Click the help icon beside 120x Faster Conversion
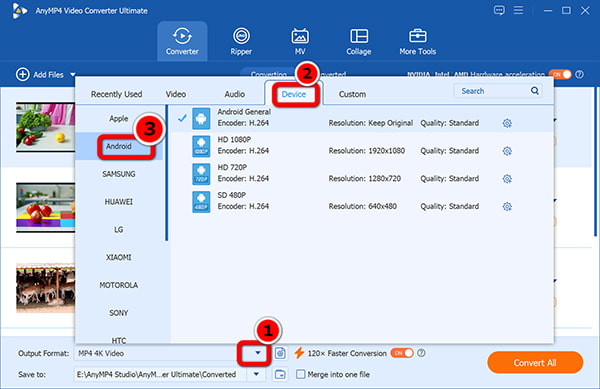 click(421, 353)
